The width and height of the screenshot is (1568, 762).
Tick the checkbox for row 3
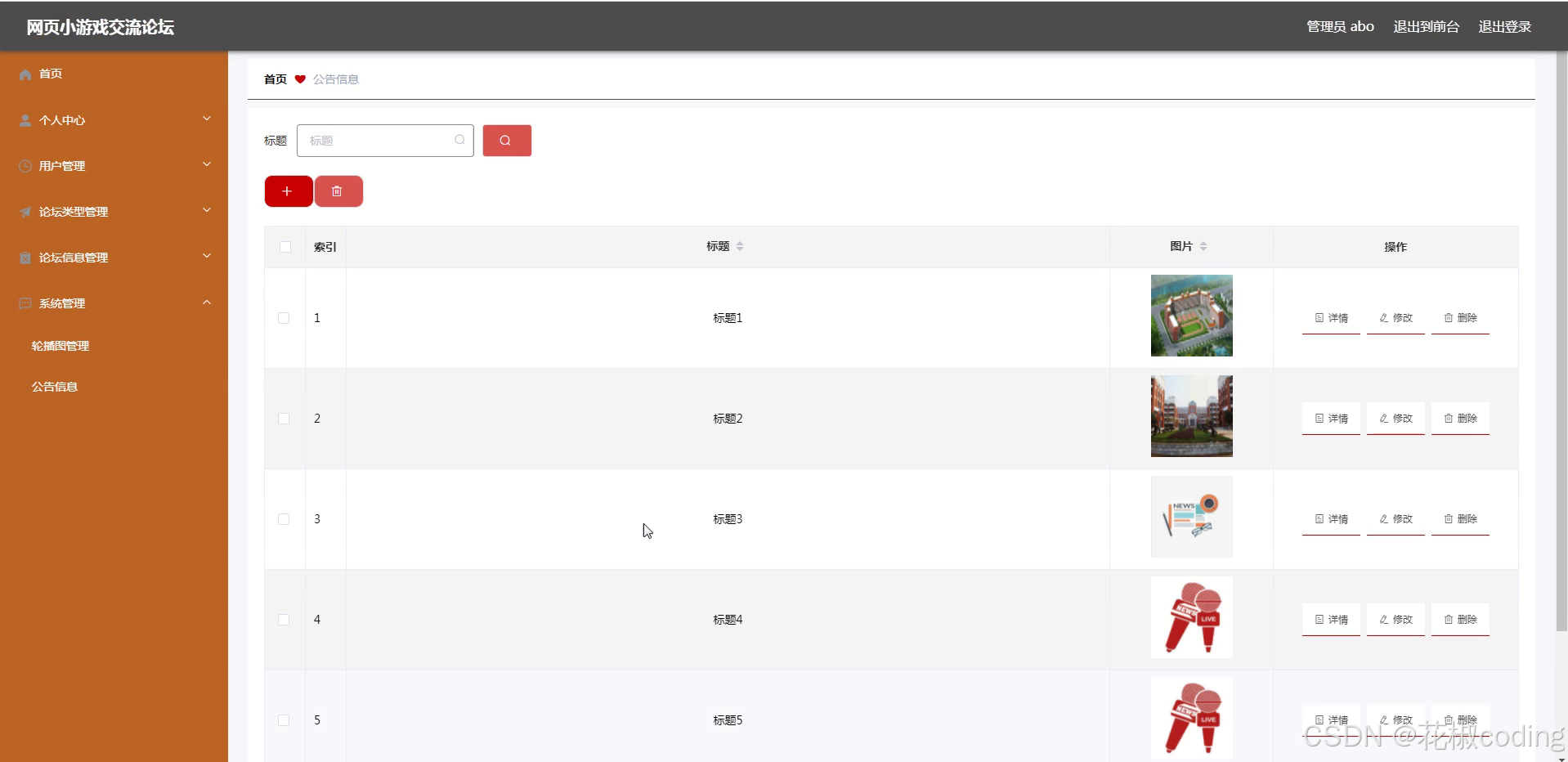[284, 519]
